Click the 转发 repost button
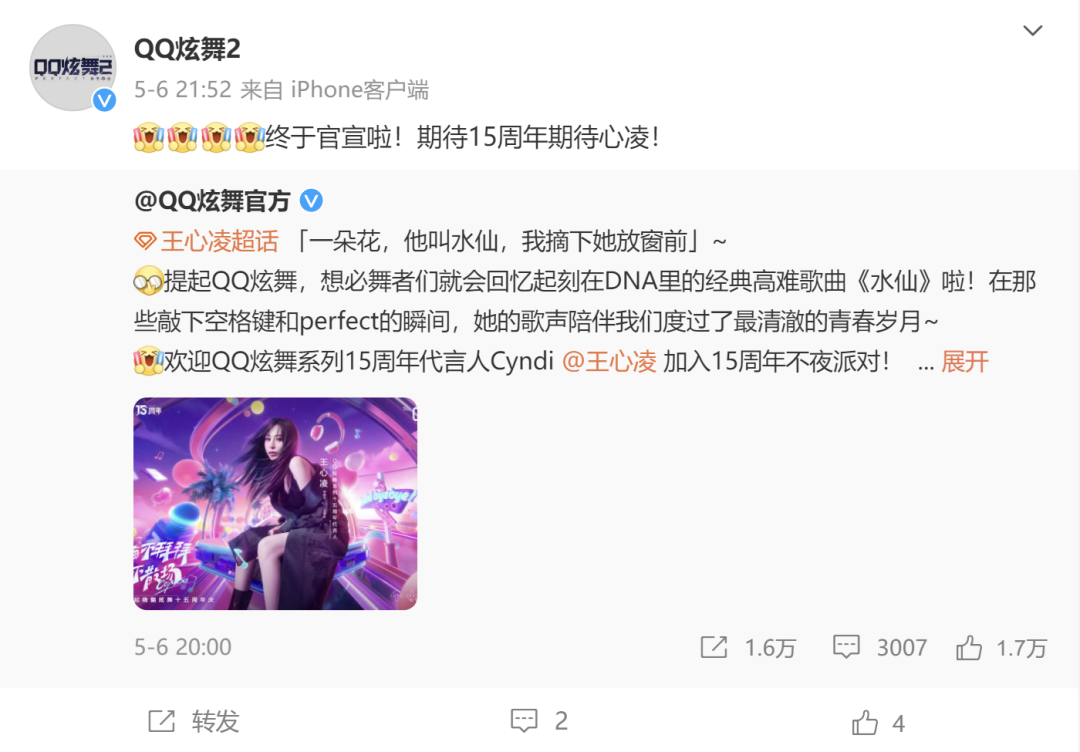Viewport: 1080px width, 752px height. click(194, 721)
